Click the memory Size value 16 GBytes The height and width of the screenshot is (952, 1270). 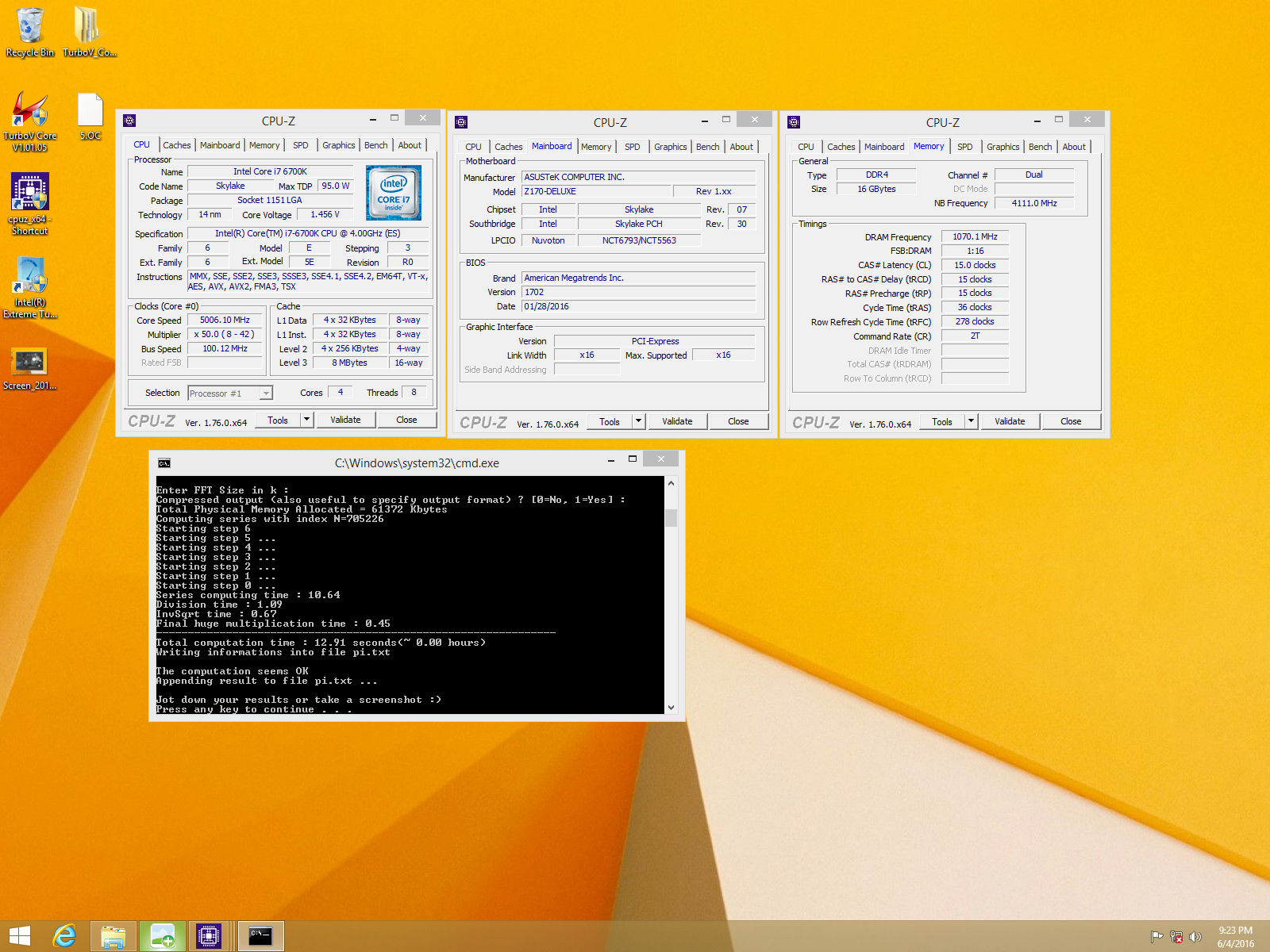876,189
